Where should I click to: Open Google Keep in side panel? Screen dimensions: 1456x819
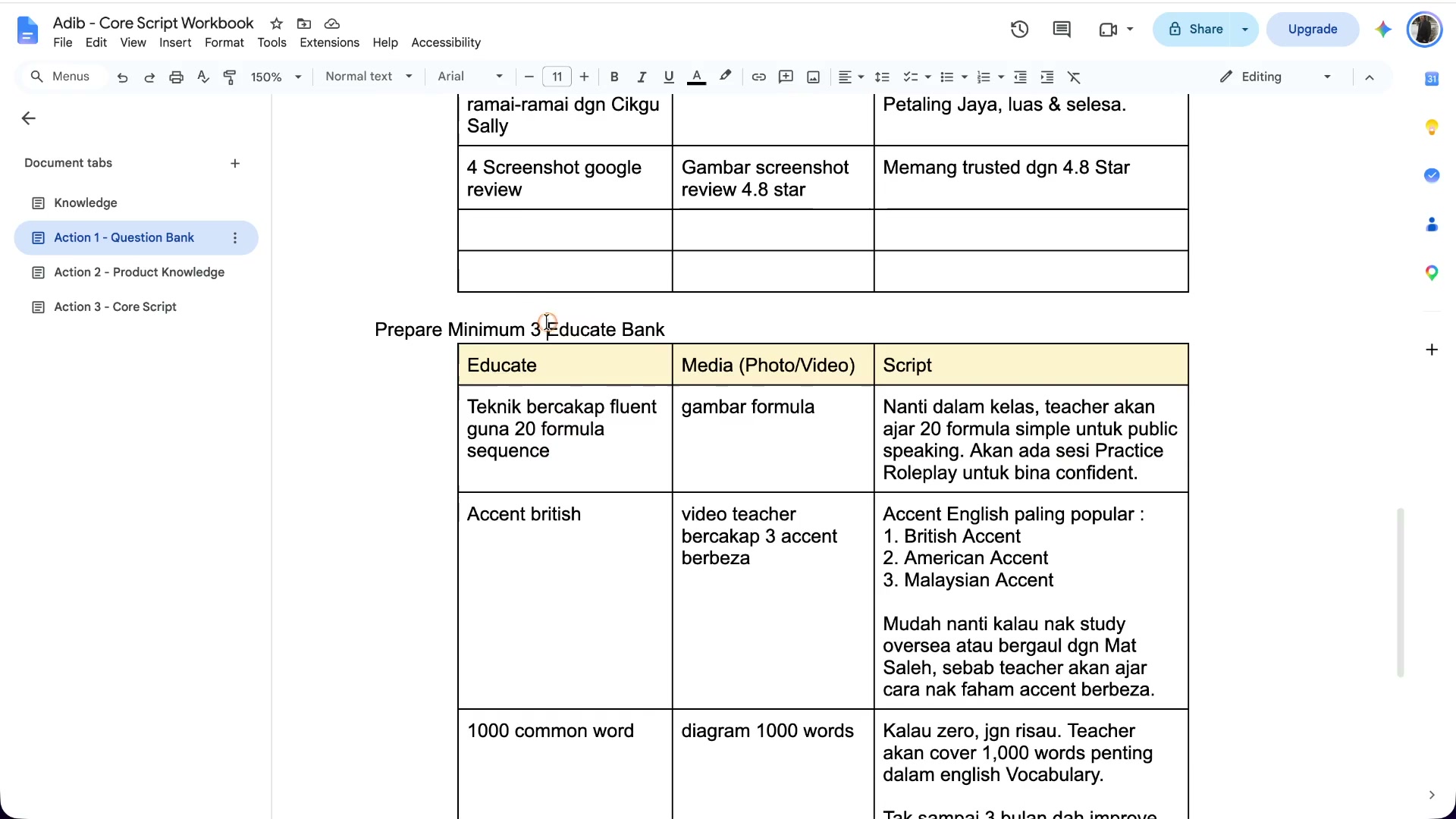1432,127
